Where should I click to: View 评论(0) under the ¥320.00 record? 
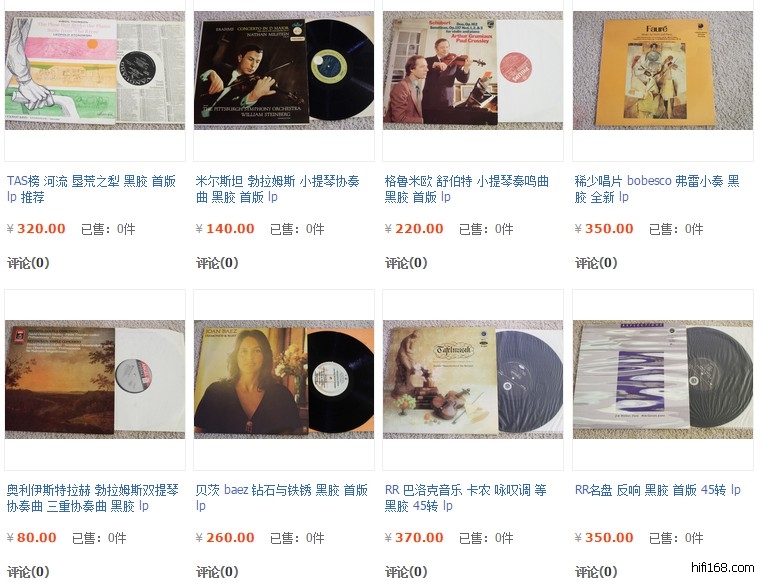(28, 263)
